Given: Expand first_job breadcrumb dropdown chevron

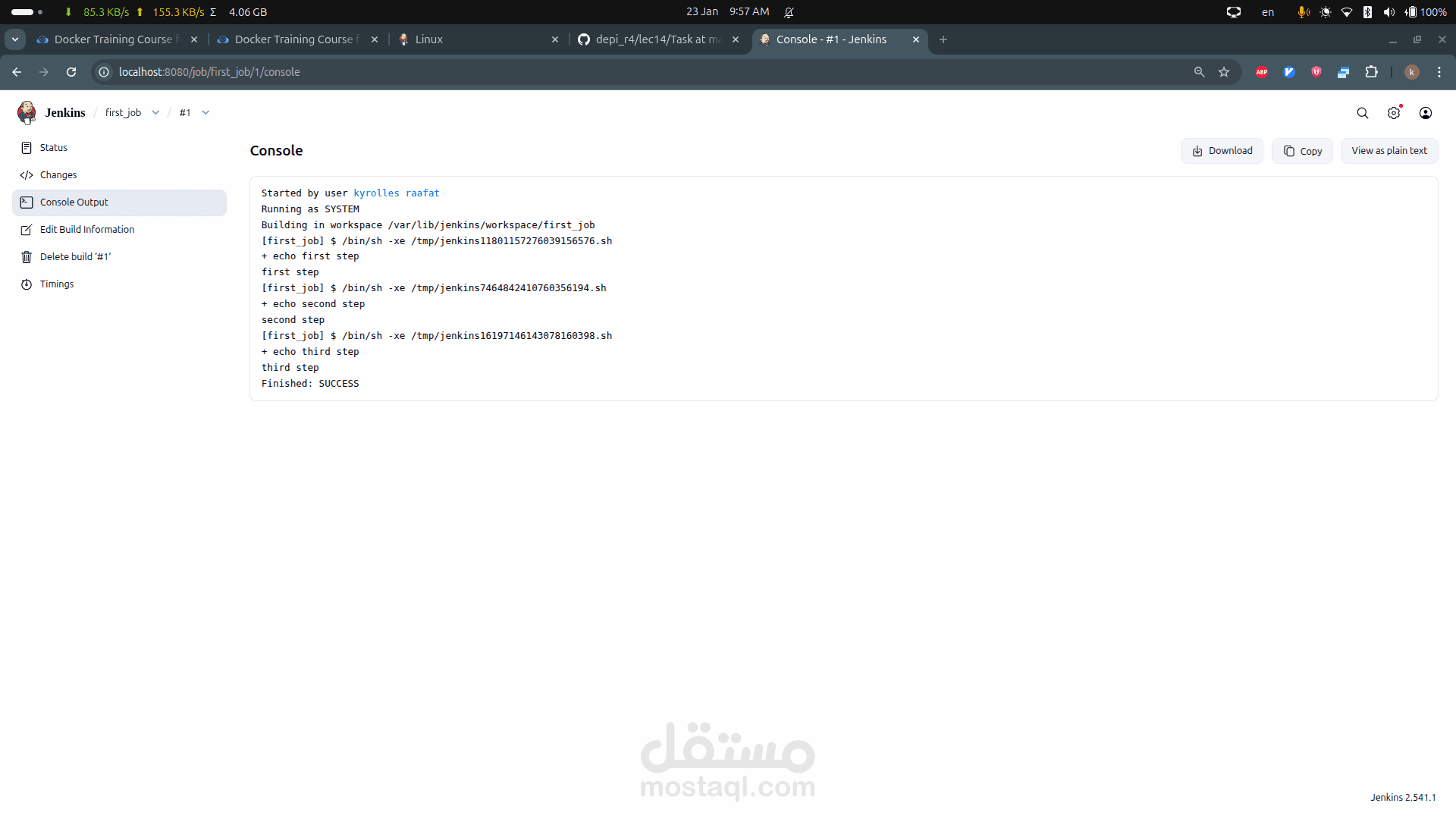Looking at the screenshot, I should (x=155, y=113).
